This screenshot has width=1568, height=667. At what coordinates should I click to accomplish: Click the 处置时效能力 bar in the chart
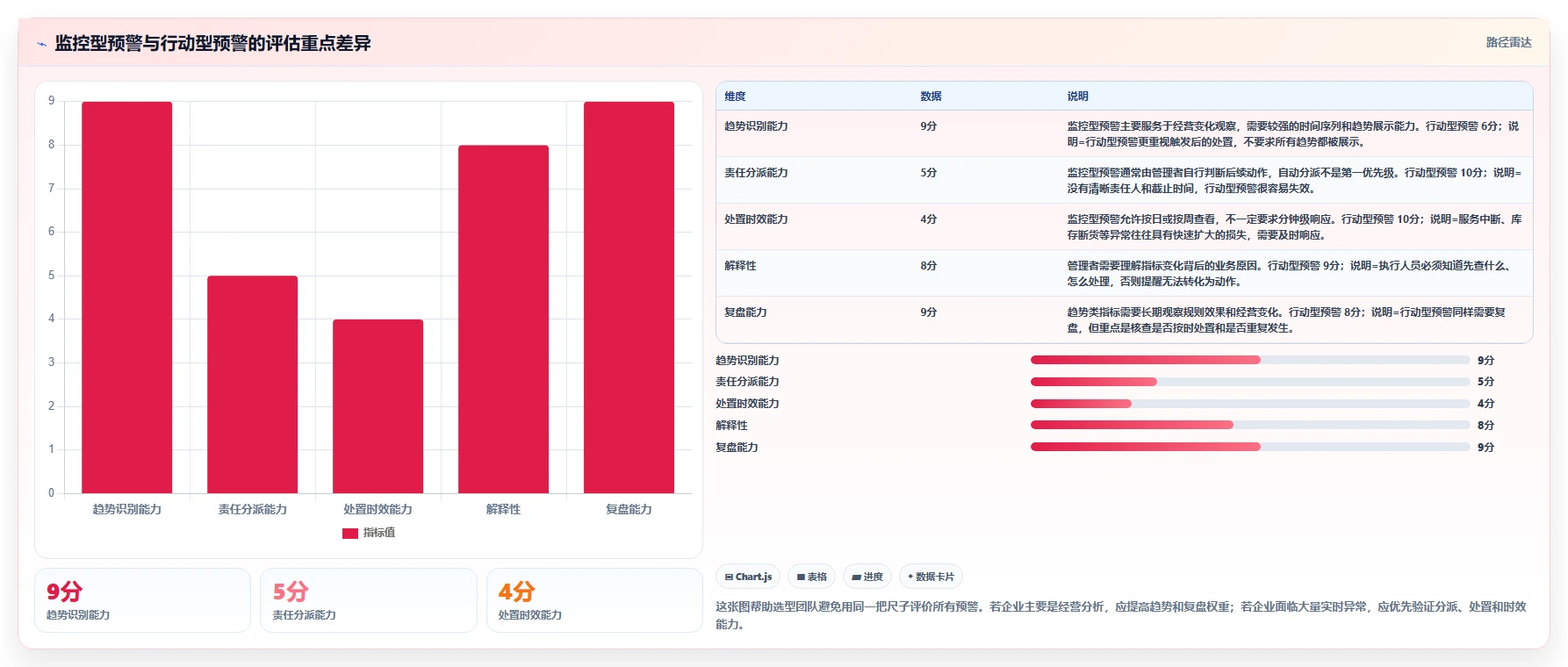[x=378, y=406]
